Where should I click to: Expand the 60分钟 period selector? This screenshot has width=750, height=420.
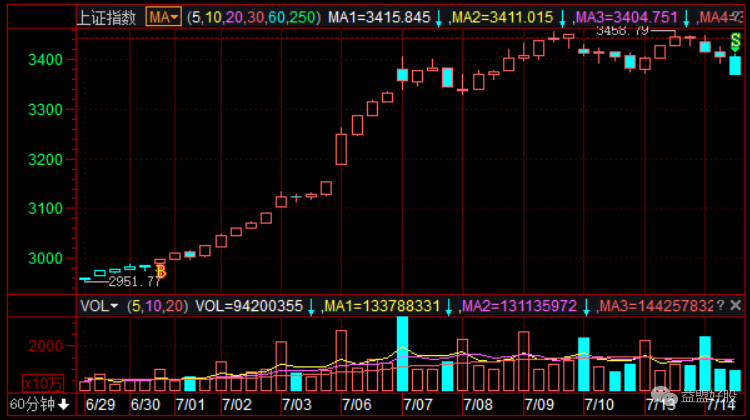click(x=35, y=404)
